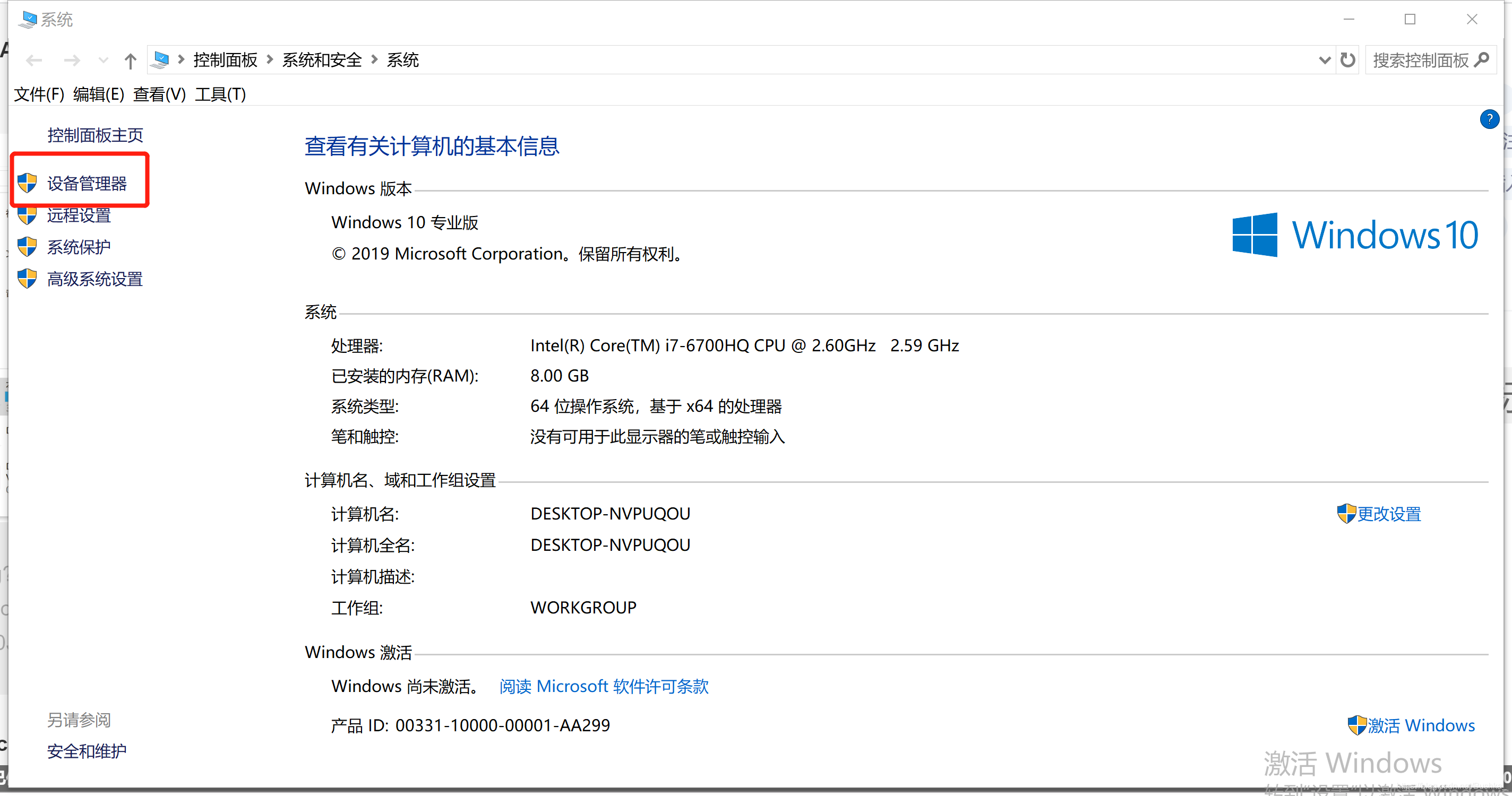Click the shield icon next to 更改设置
1512x796 pixels.
(x=1346, y=514)
